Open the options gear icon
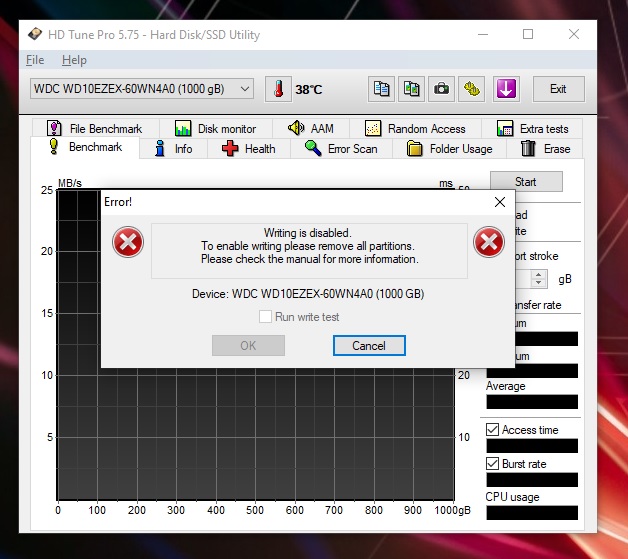The height and width of the screenshot is (559, 628). coord(471,89)
